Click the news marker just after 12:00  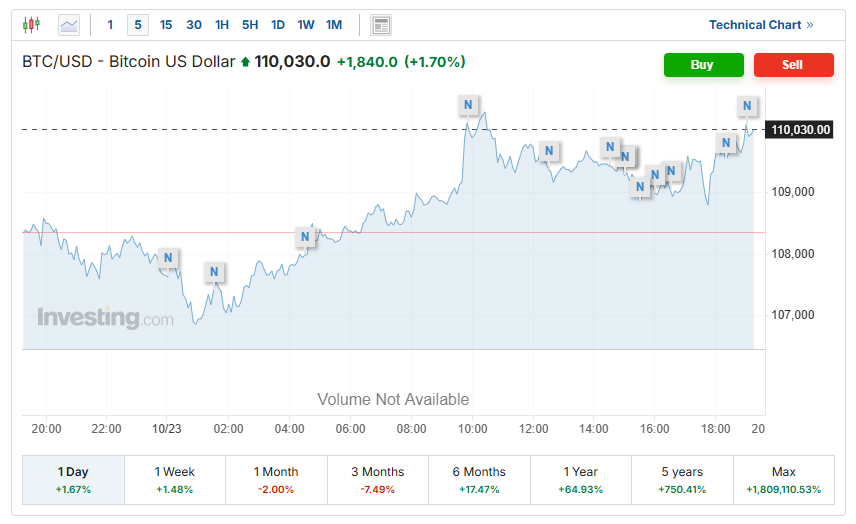(x=548, y=151)
